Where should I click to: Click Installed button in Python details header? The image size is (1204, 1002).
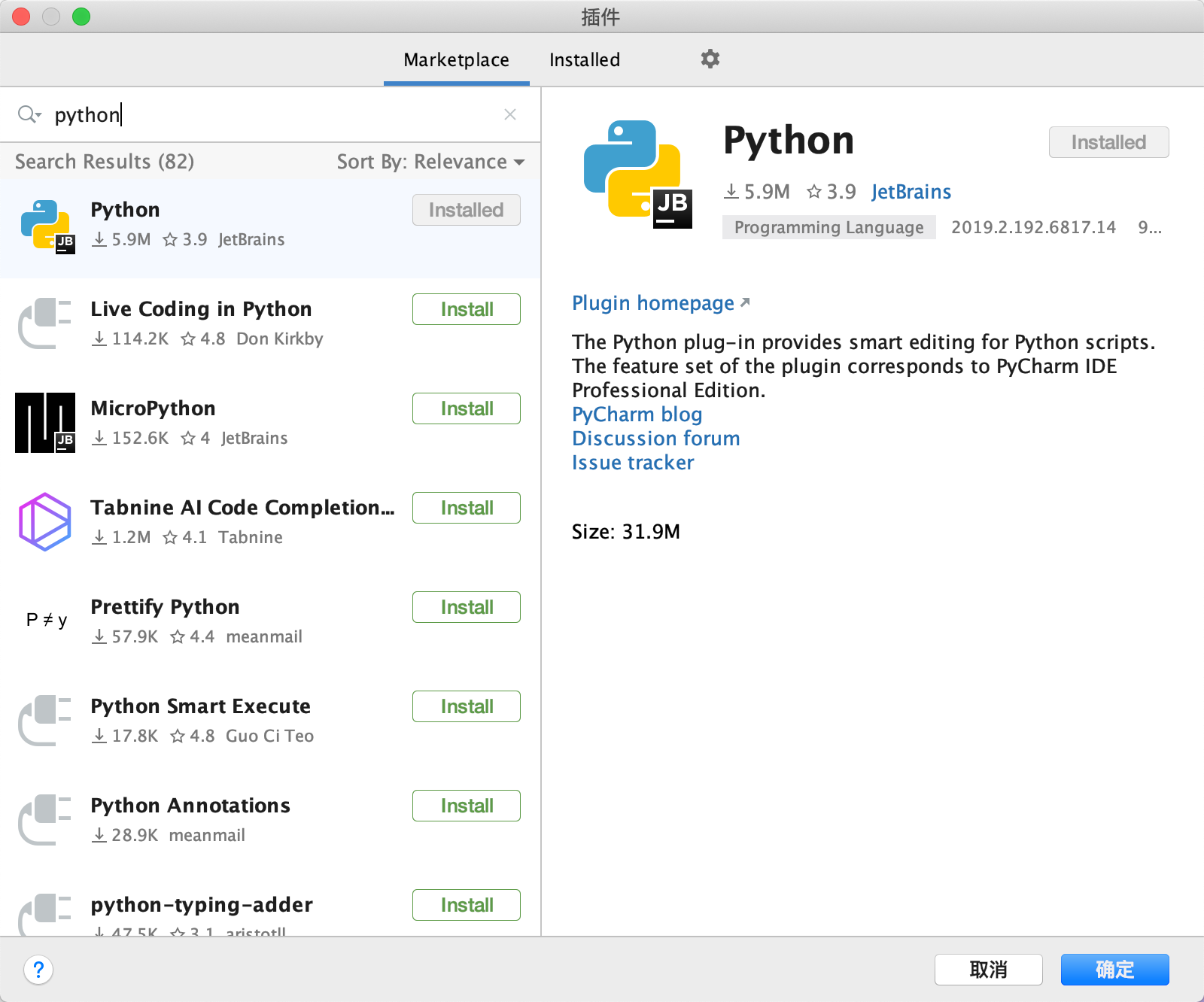tap(1109, 142)
